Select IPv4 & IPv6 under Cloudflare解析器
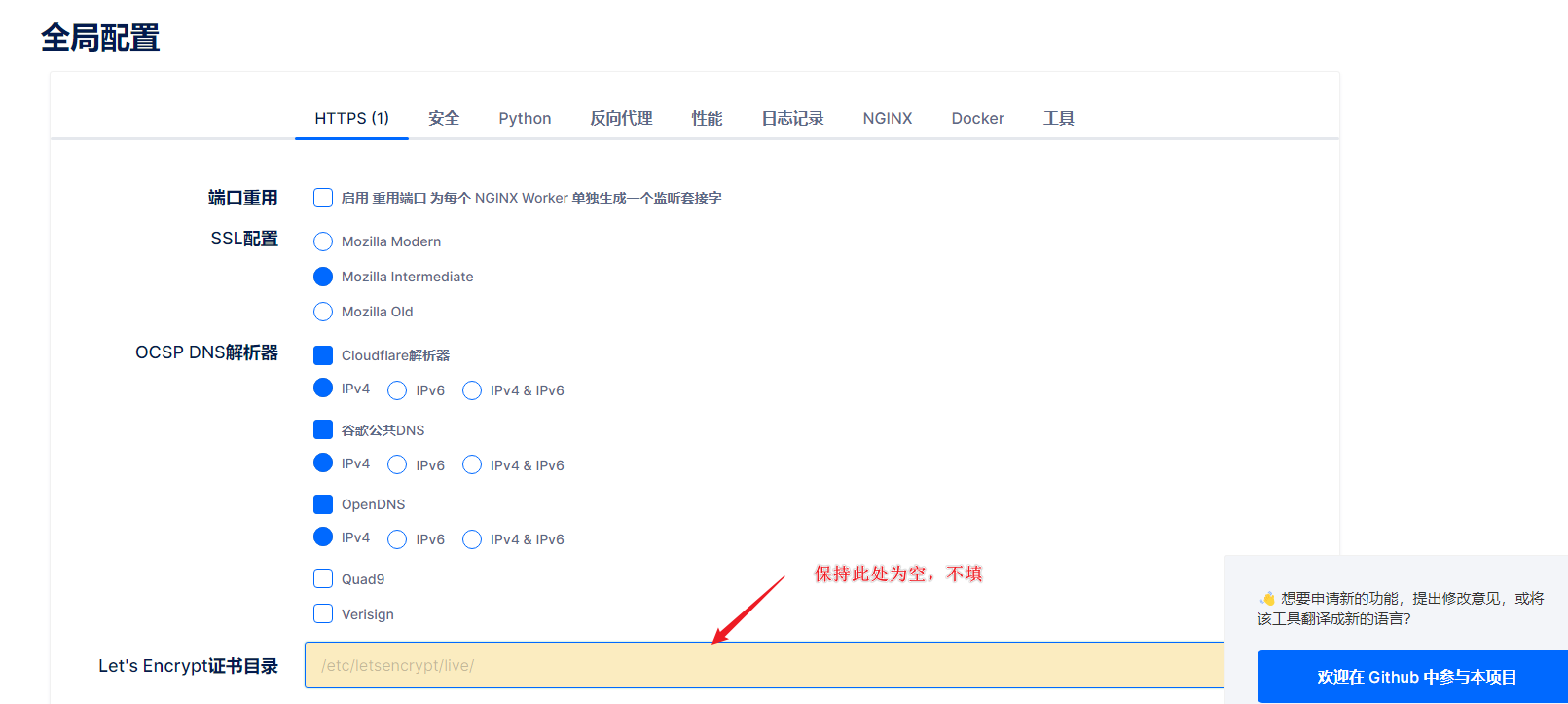 pos(472,390)
